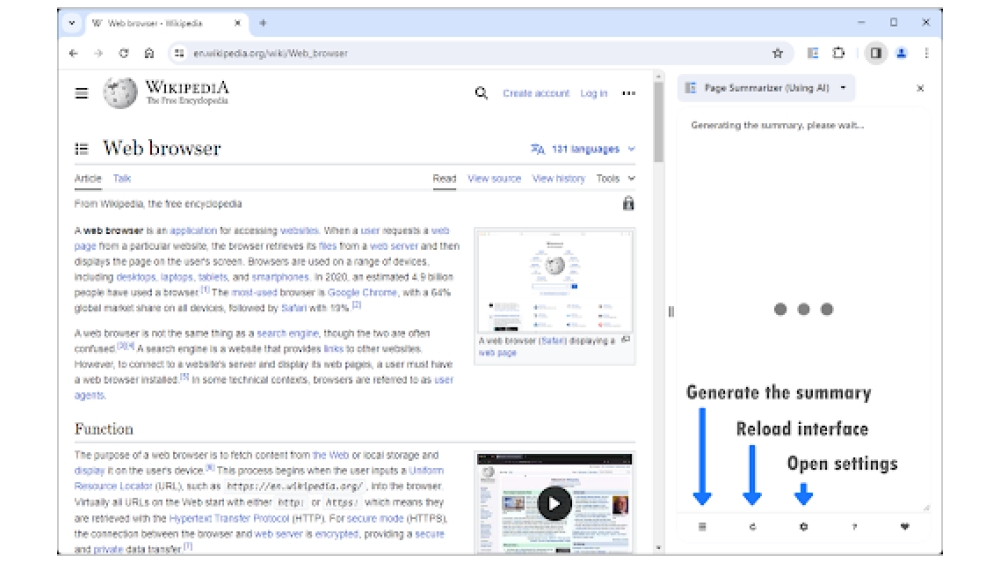Open summarizer settings gear icon

pyautogui.click(x=804, y=527)
